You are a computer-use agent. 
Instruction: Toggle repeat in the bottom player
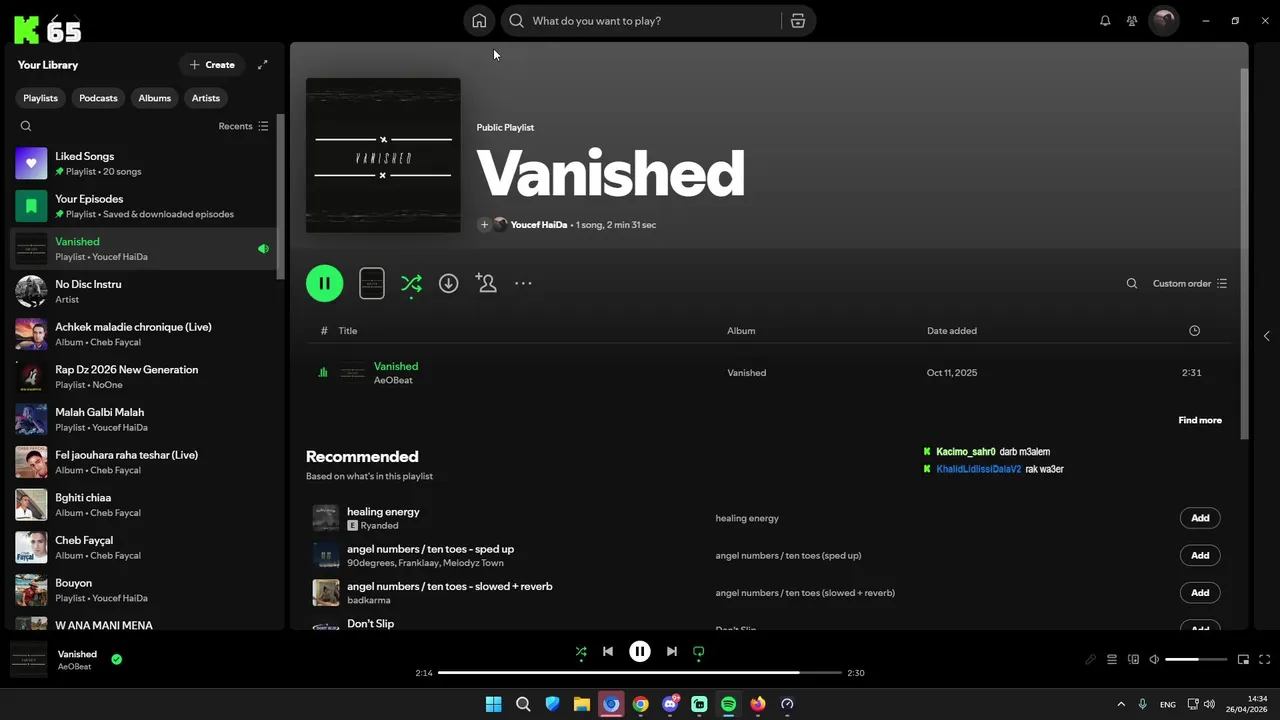699,652
